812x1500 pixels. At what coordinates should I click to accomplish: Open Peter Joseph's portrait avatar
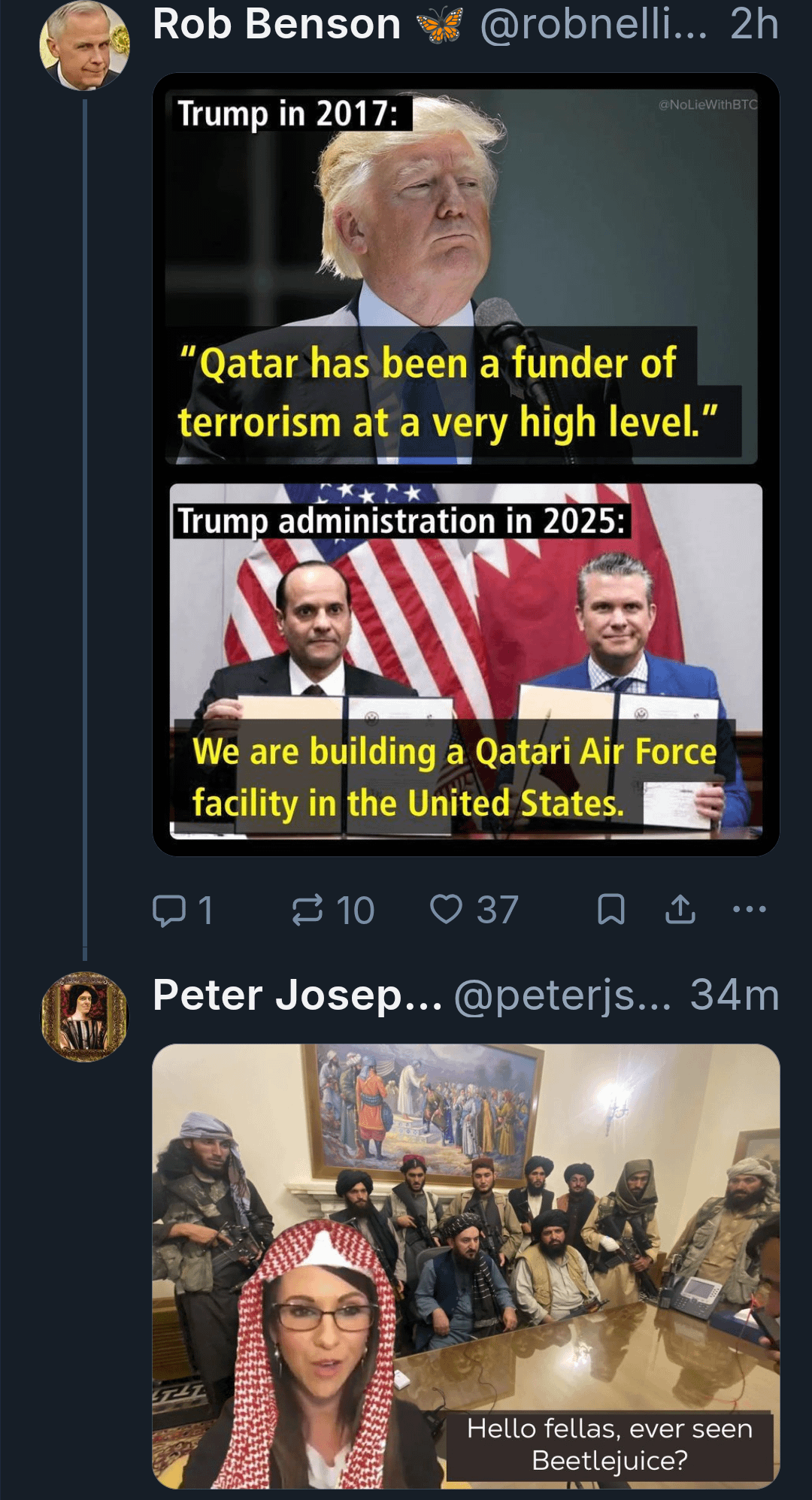[84, 1017]
